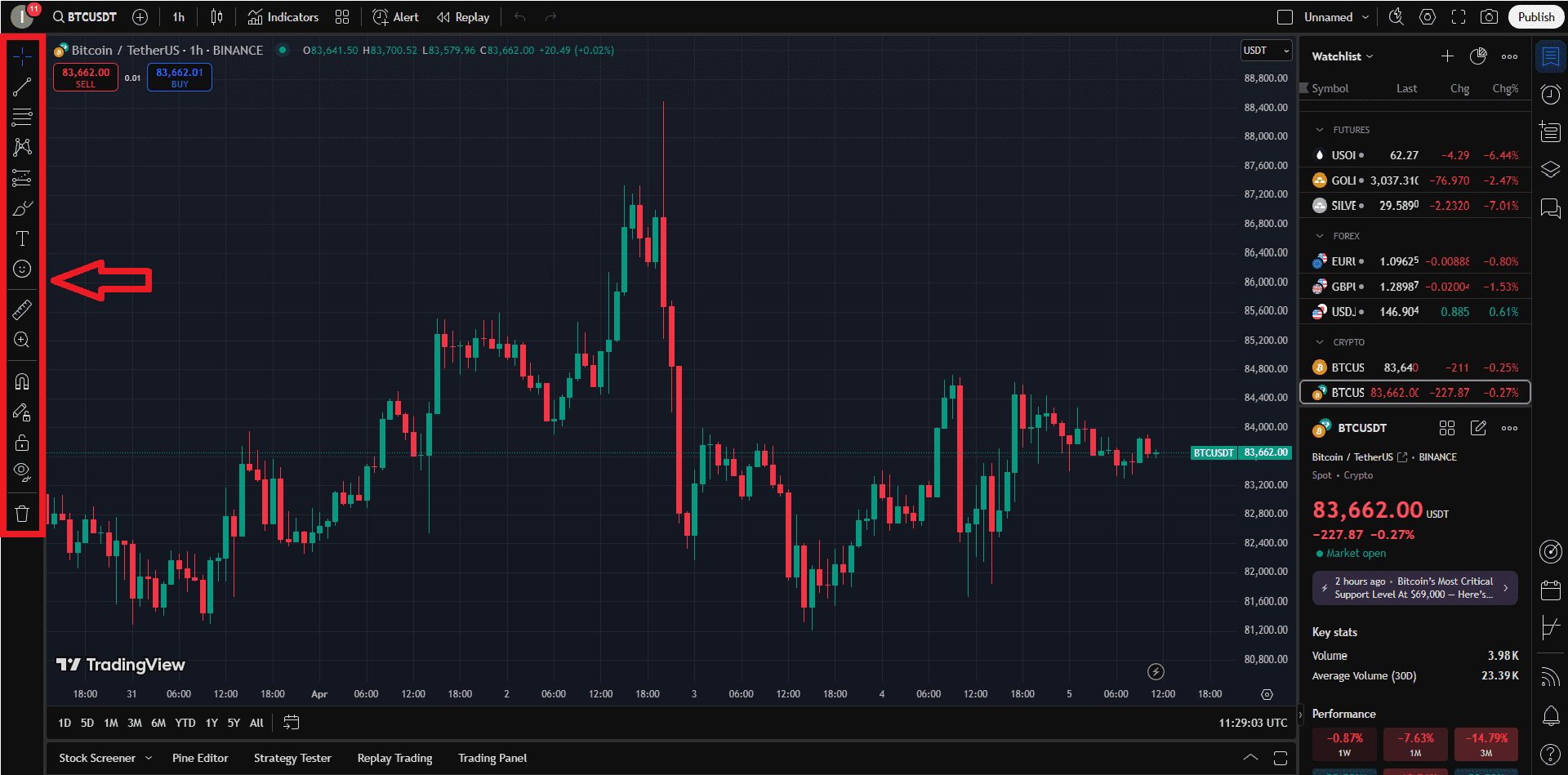
Task: Open the USDT currency dropdown
Action: point(1267,51)
